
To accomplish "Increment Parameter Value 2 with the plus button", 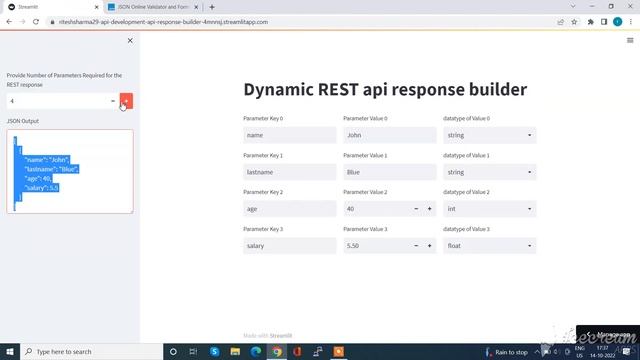I will 429,209.
